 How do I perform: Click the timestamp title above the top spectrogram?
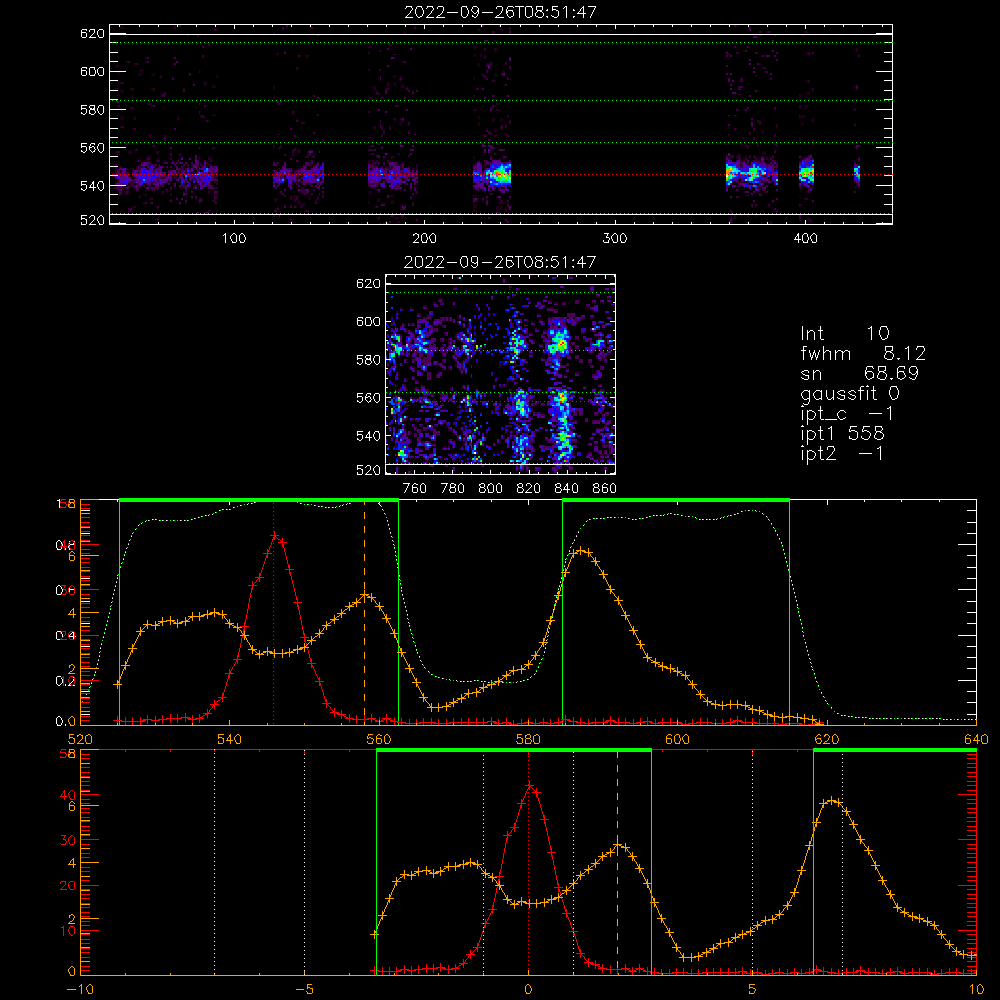coord(500,12)
